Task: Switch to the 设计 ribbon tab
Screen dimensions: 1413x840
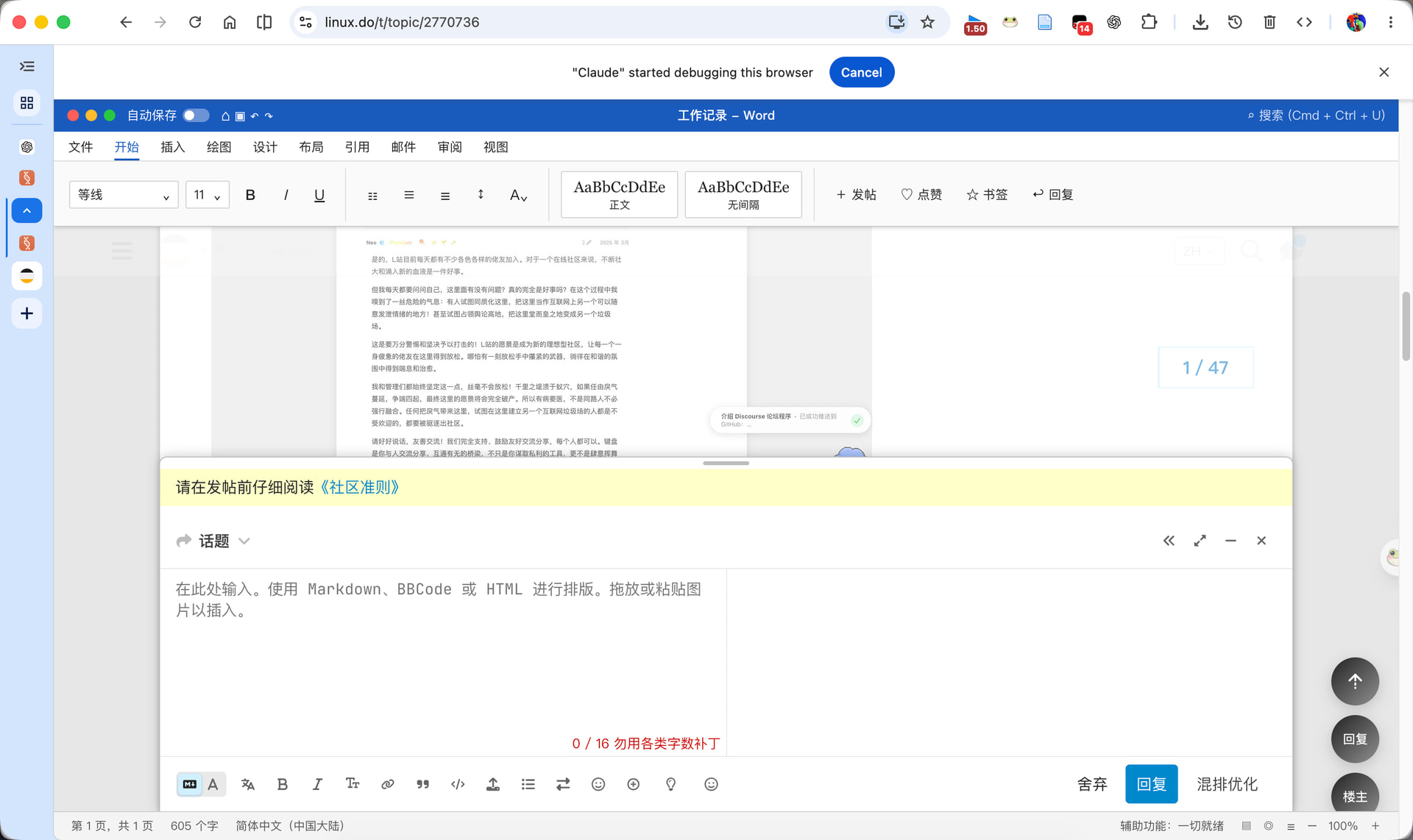Action: coord(265,147)
